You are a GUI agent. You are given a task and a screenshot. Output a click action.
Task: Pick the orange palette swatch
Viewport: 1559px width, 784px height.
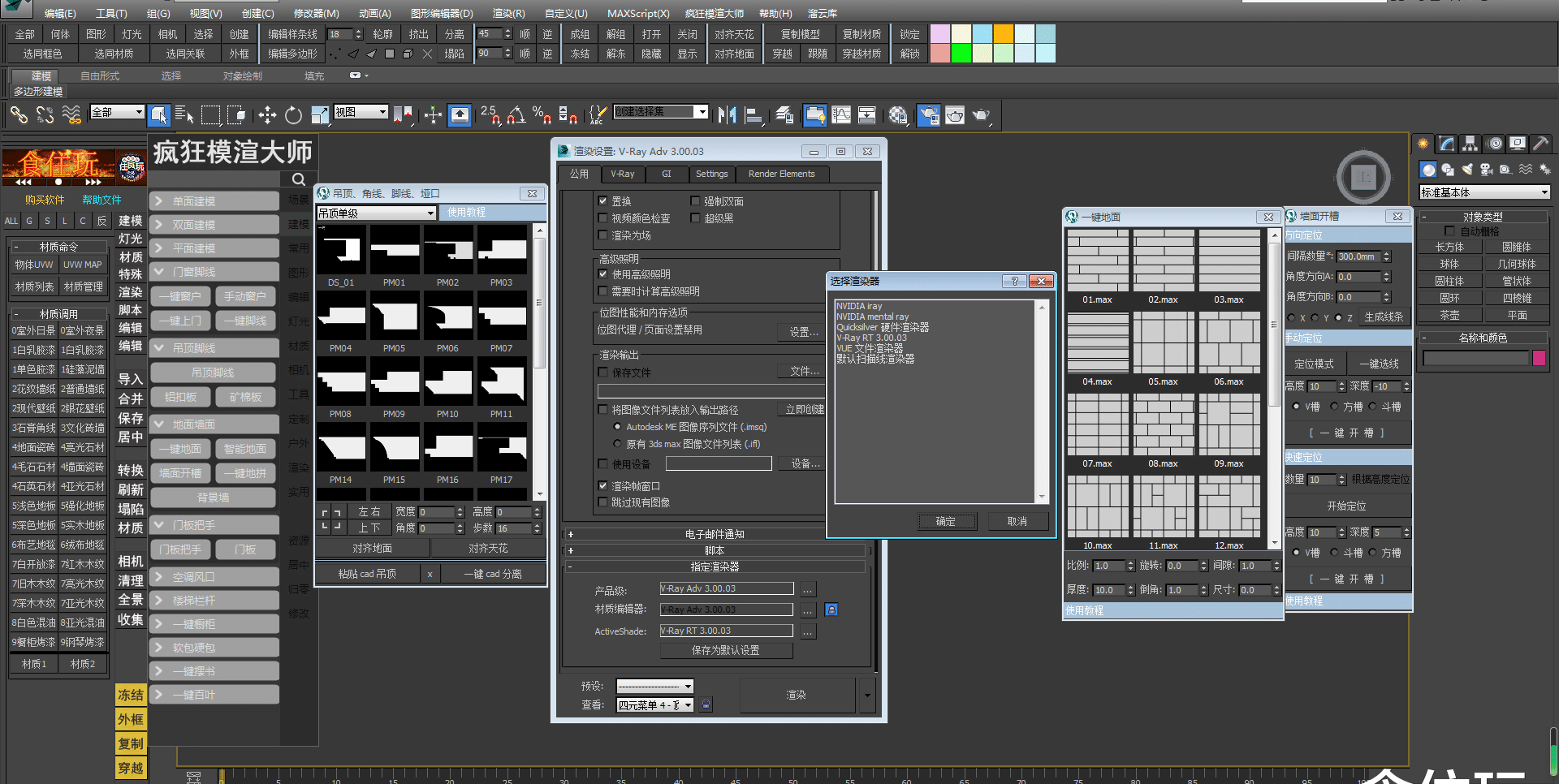tap(1004, 34)
